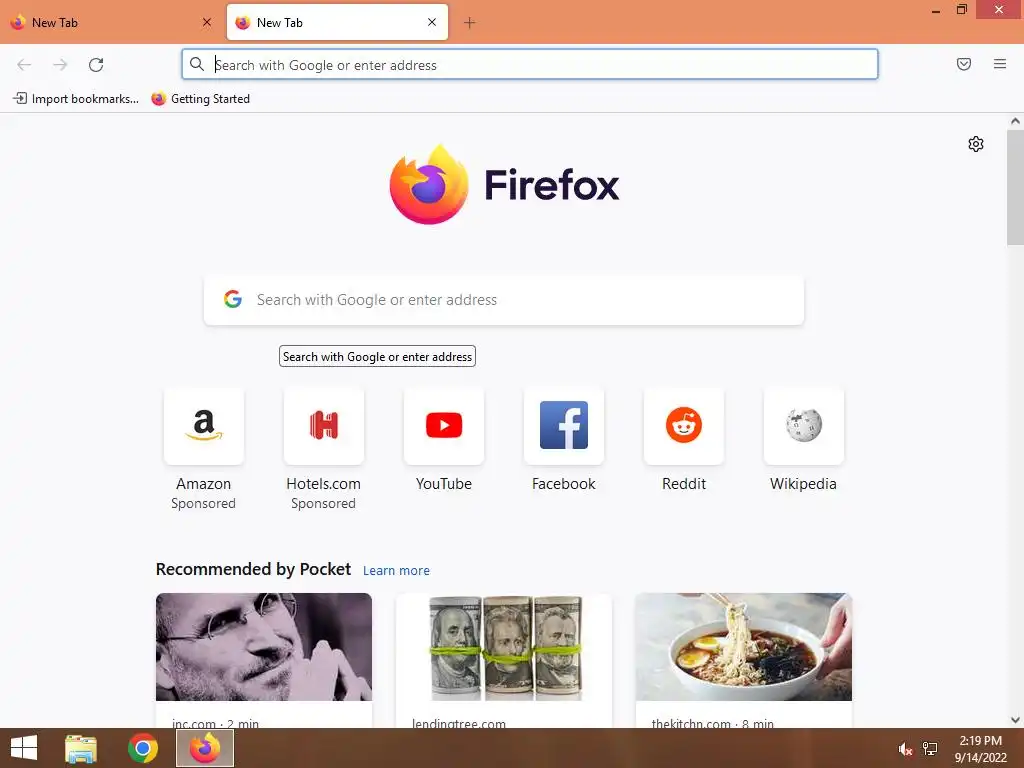Open the Windows Start menu
Screen dimensions: 1024x768
pyautogui.click(x=24, y=748)
